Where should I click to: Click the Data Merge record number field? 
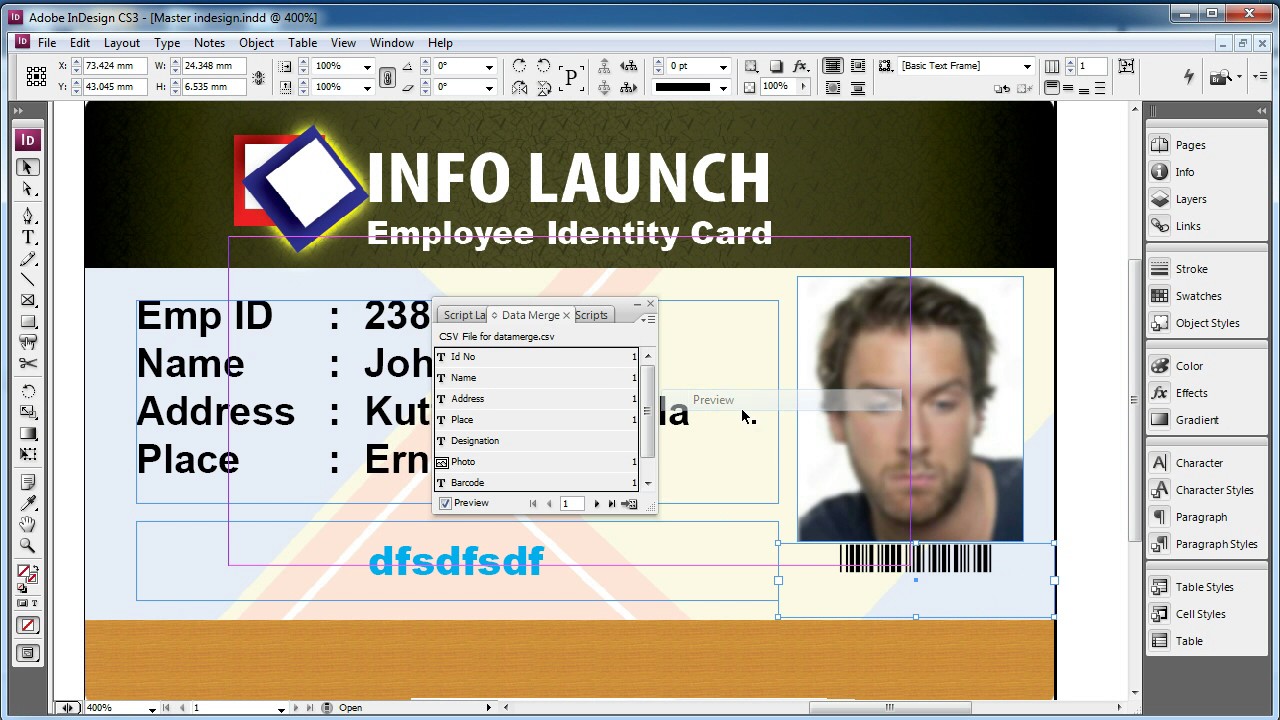coord(572,504)
